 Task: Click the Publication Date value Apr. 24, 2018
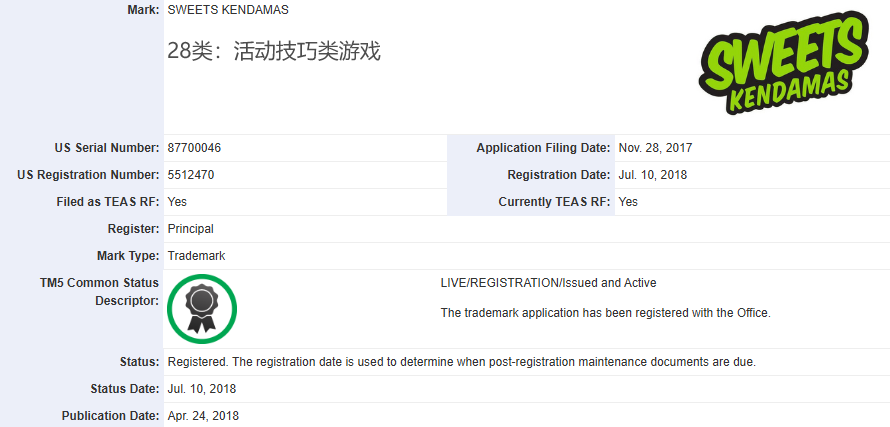(203, 416)
